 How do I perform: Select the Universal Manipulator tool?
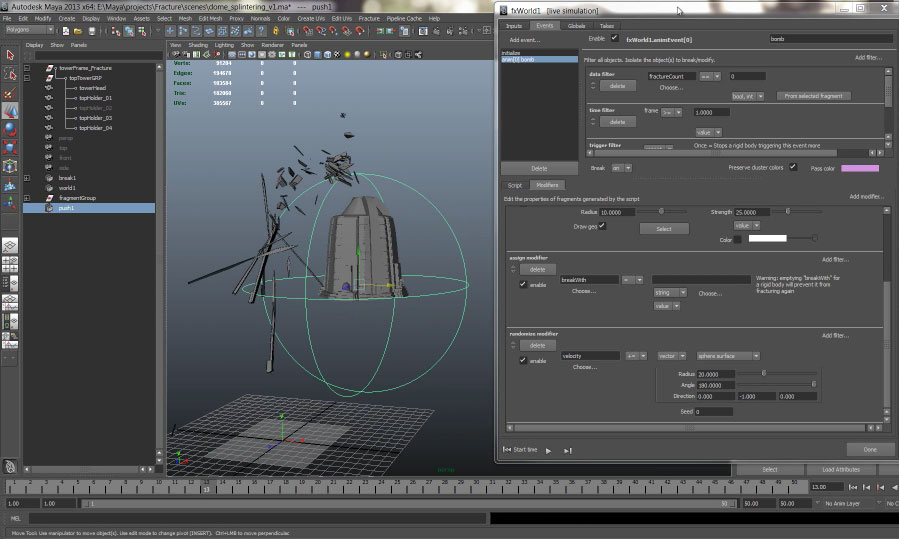10,166
